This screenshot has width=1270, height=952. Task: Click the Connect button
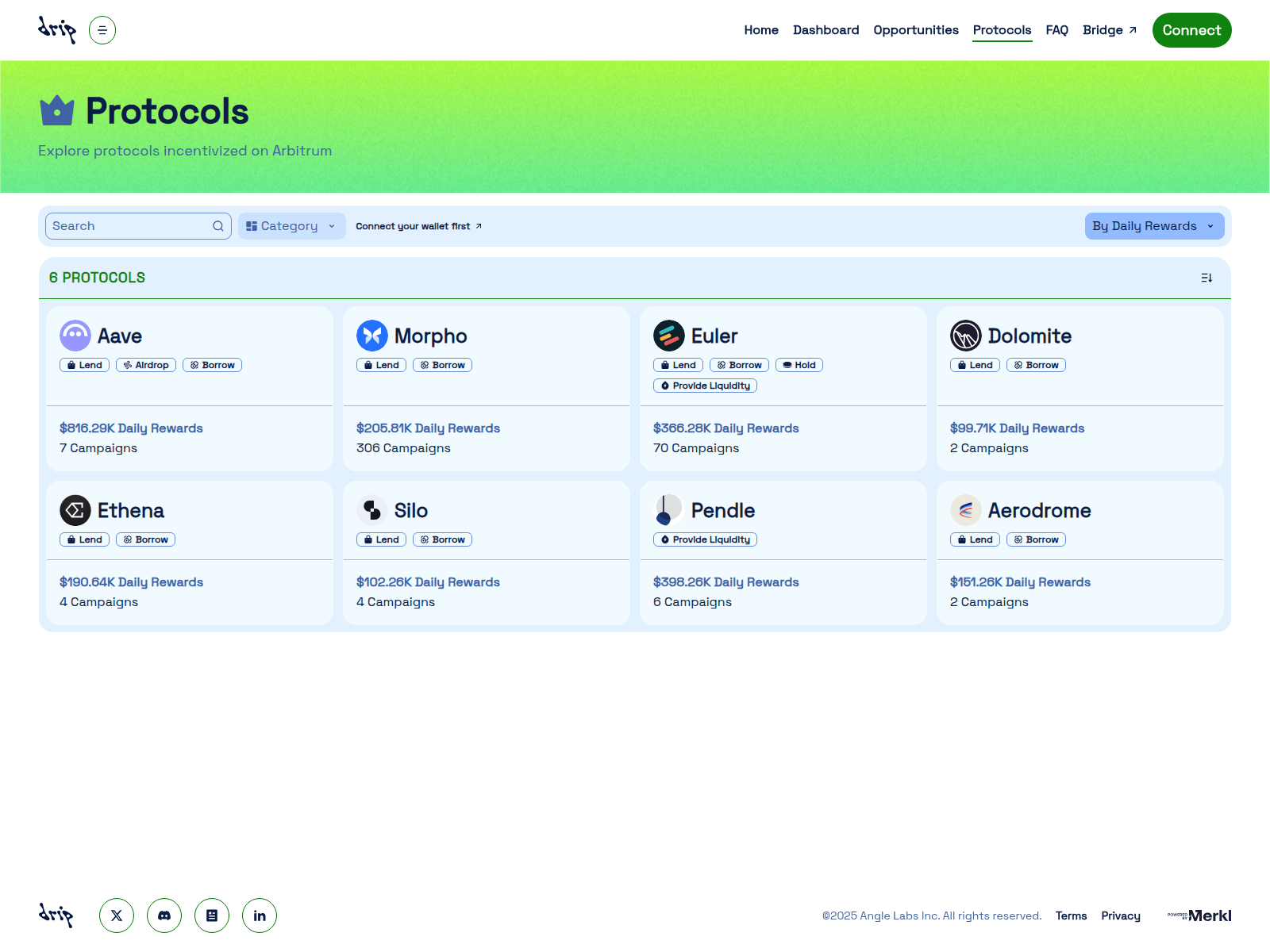pyautogui.click(x=1191, y=30)
